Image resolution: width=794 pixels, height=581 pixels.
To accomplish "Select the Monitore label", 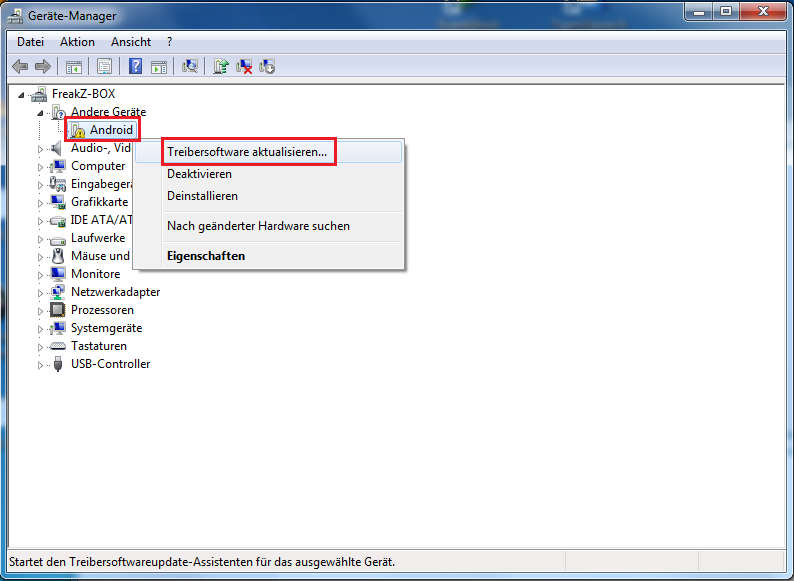I will 95,274.
